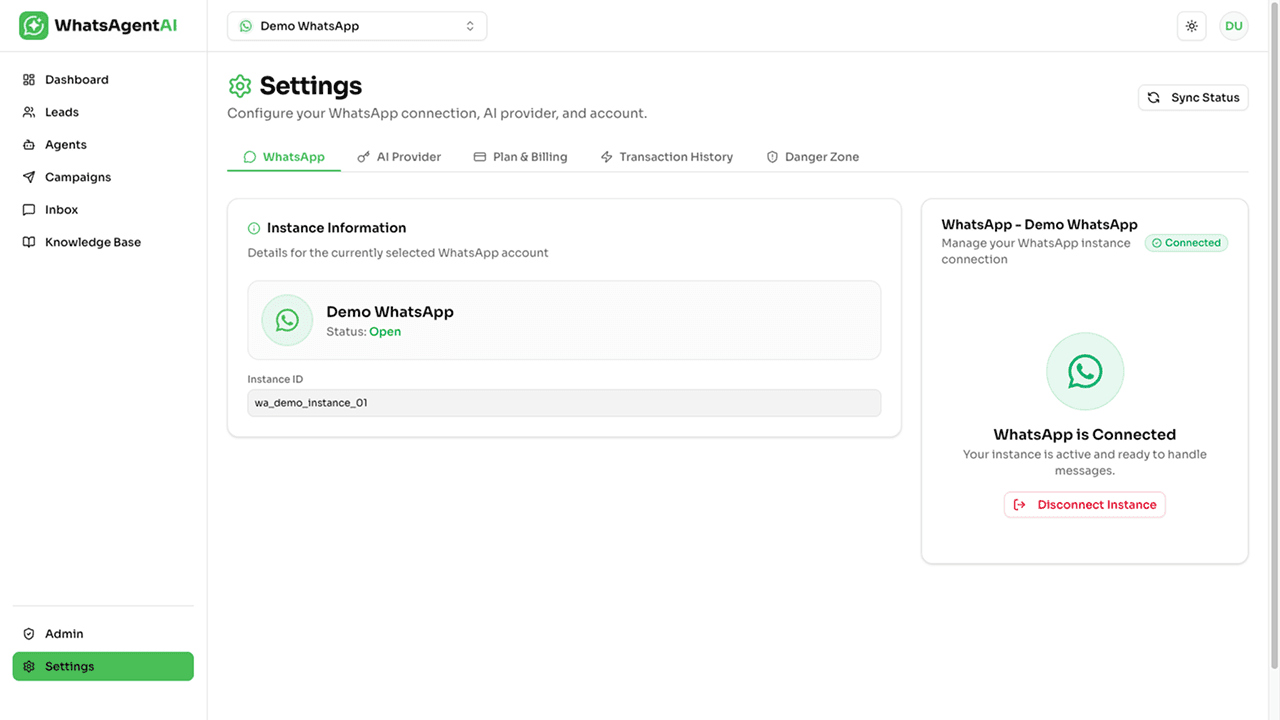Viewport: 1280px width, 720px height.
Task: Go to Leads page
Action: click(103, 112)
